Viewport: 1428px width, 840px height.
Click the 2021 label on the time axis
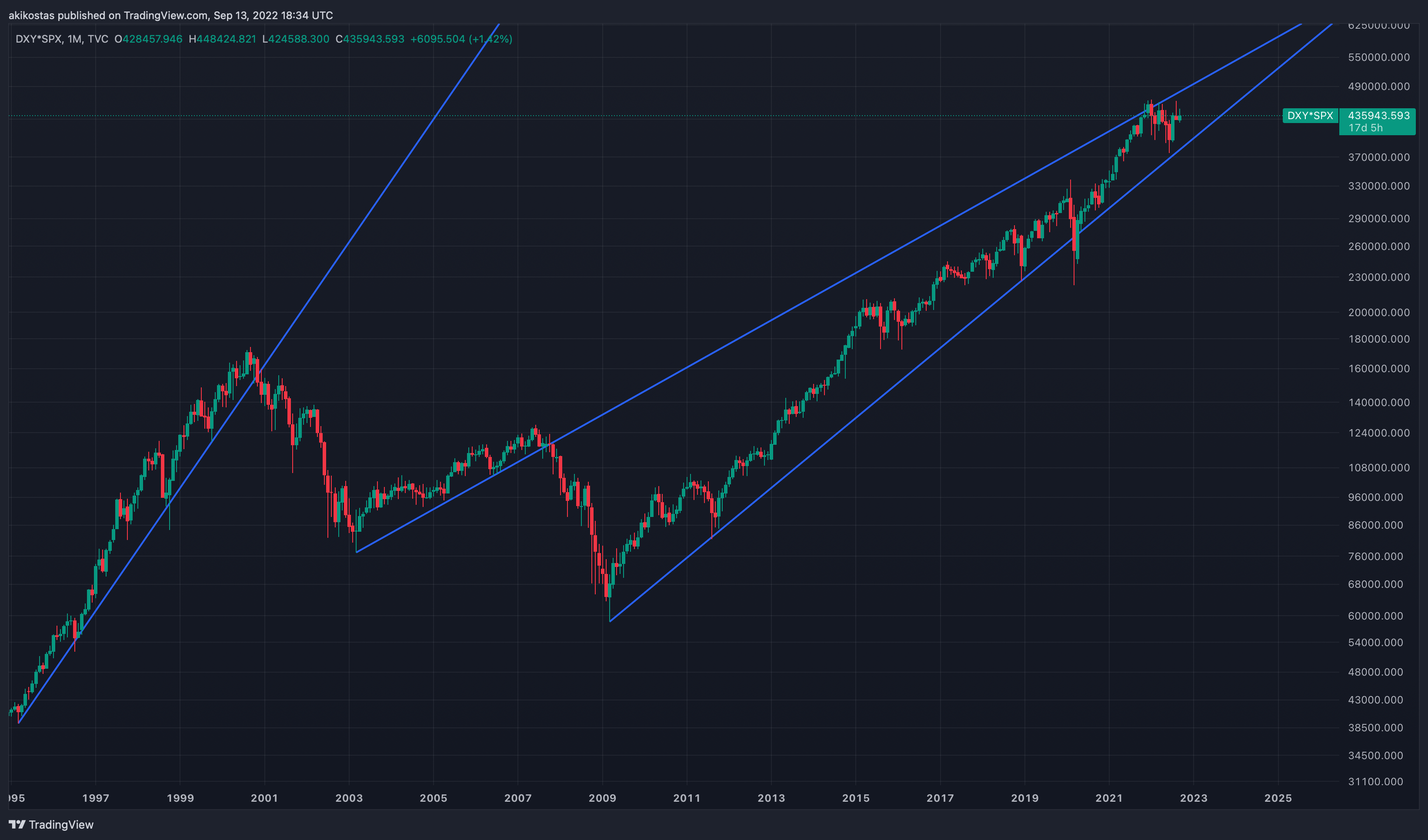coord(1109,798)
